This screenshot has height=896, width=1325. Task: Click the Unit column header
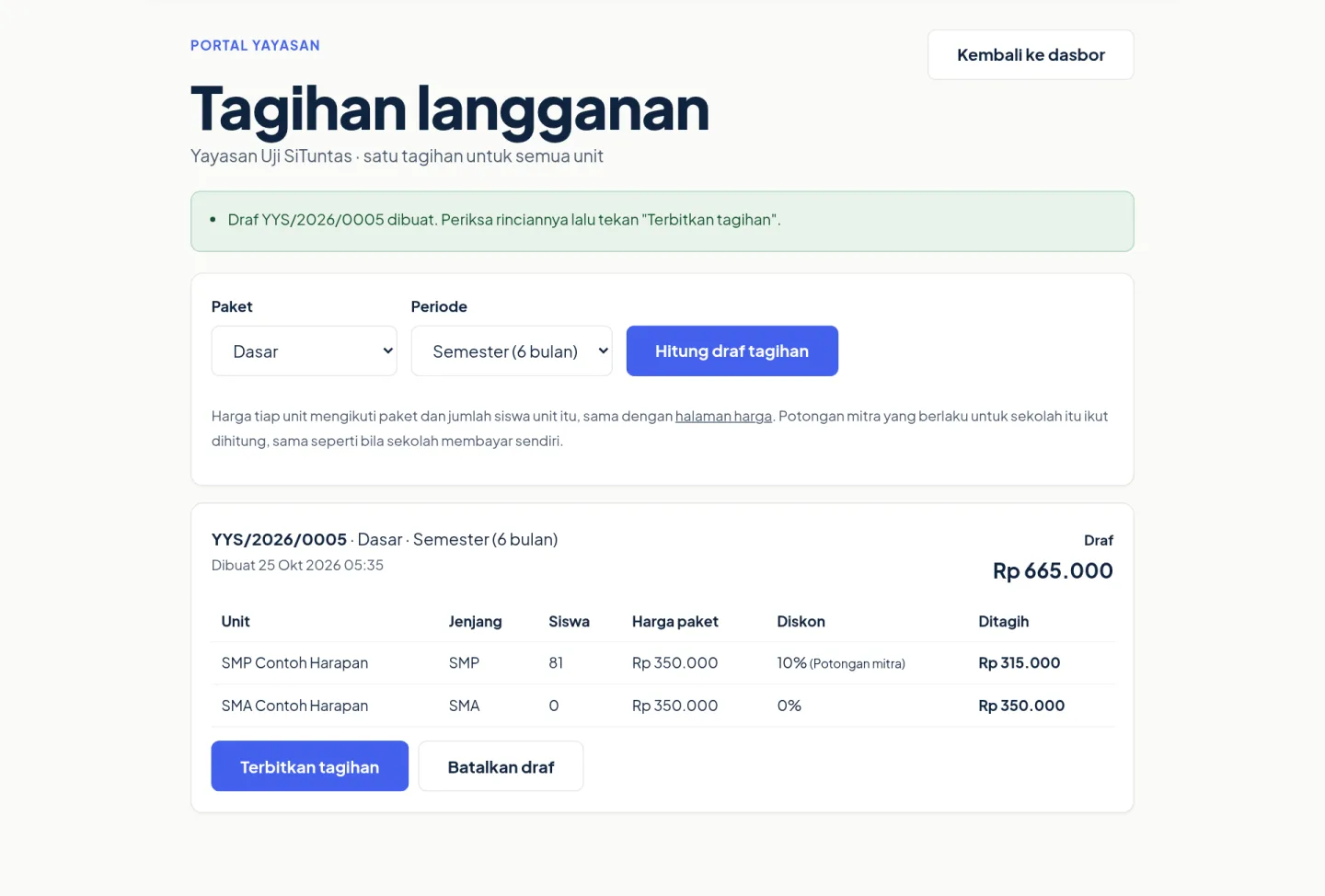(x=236, y=621)
